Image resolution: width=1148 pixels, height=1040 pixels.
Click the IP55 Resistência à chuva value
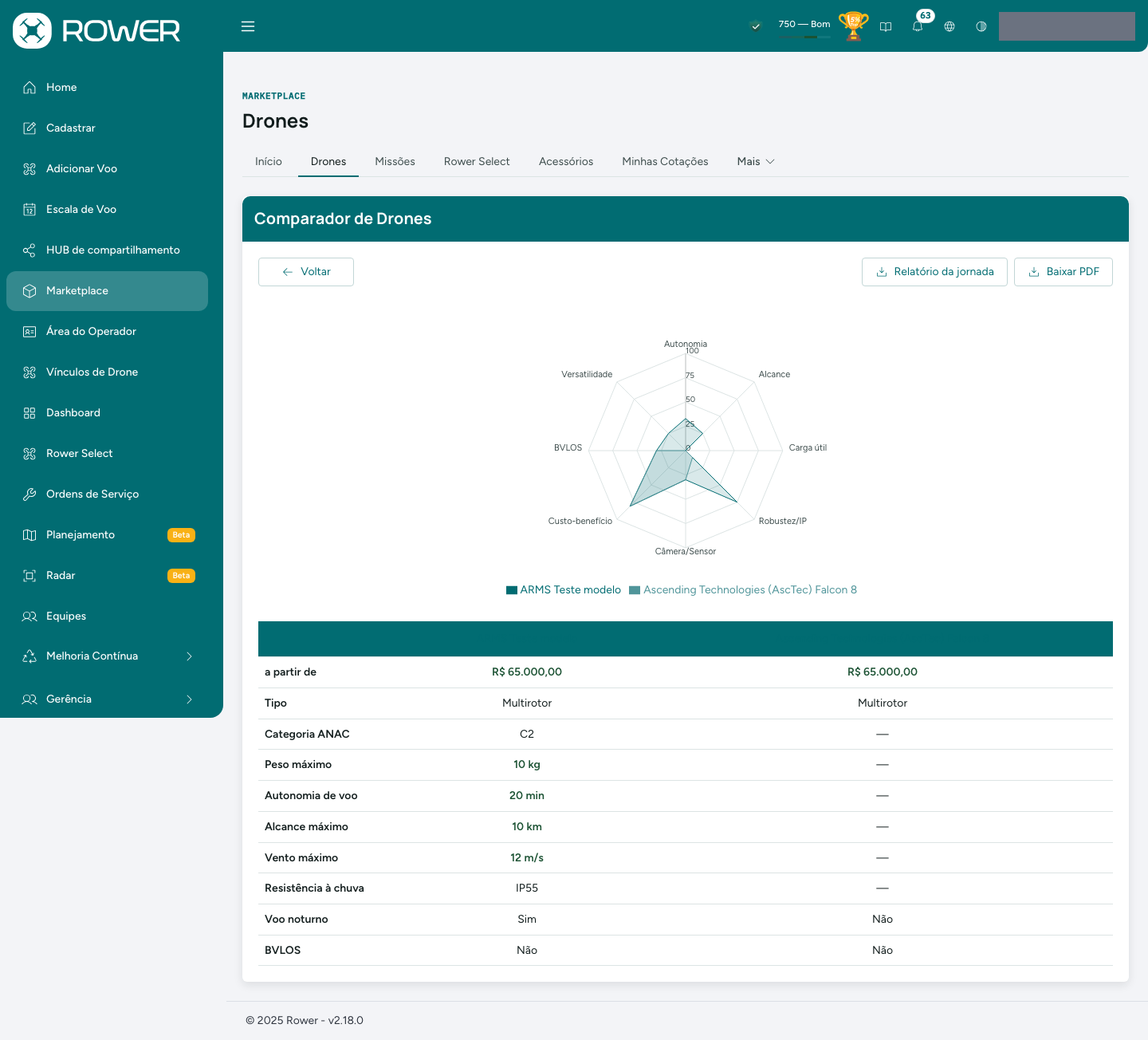pyautogui.click(x=527, y=888)
